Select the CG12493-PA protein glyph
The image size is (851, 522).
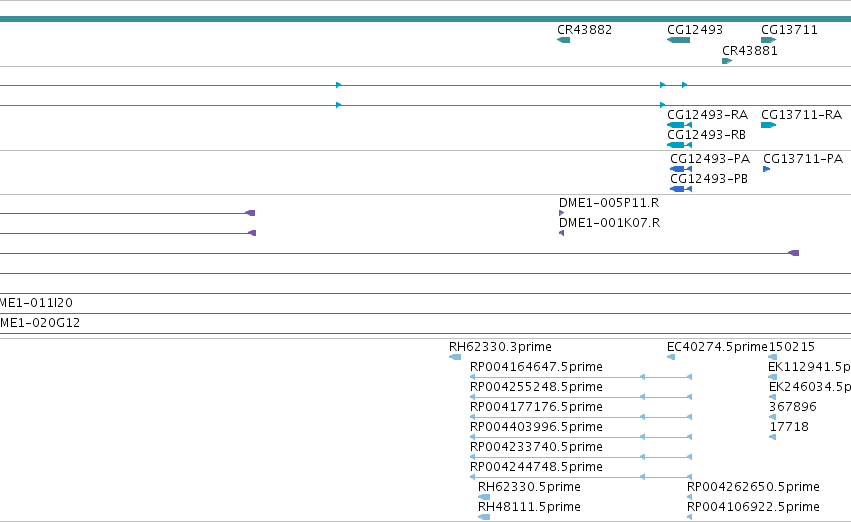(x=681, y=169)
